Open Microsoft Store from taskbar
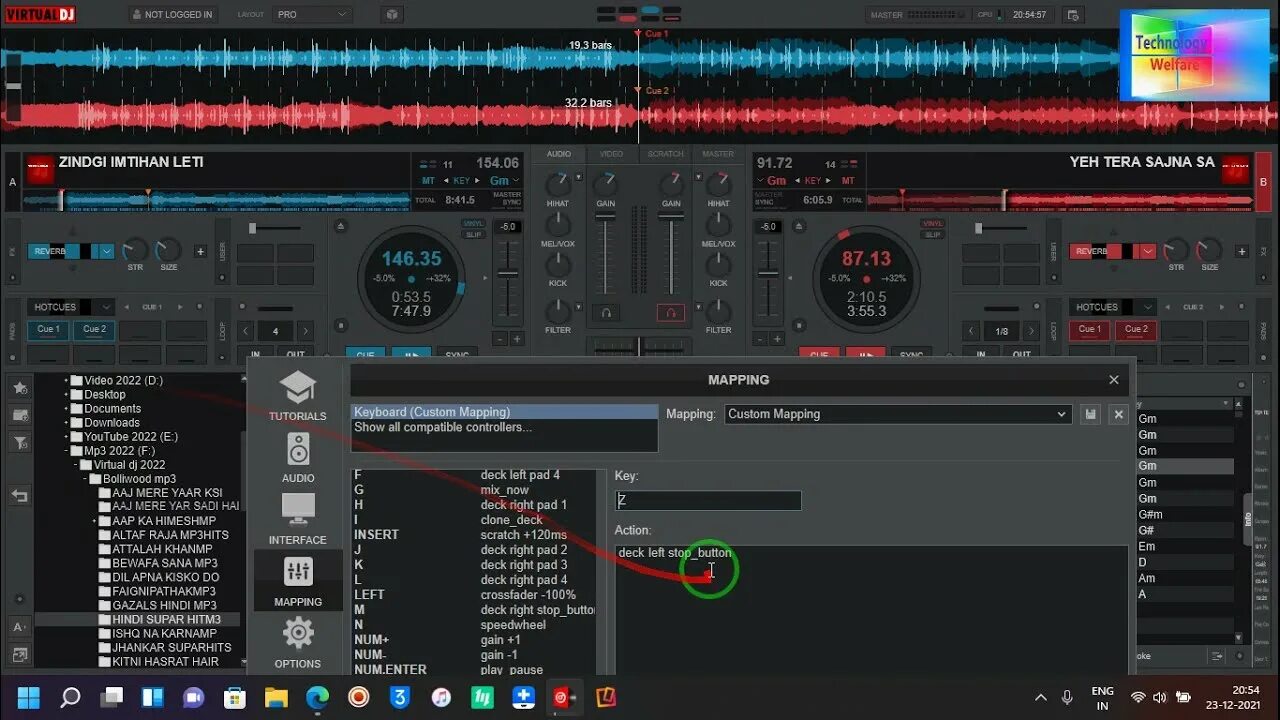 [235, 697]
